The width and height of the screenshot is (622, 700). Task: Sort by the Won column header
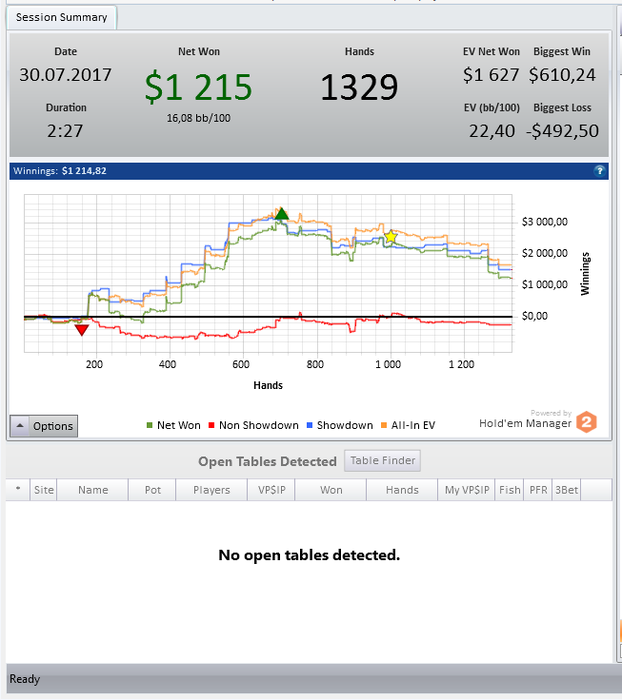[x=331, y=490]
